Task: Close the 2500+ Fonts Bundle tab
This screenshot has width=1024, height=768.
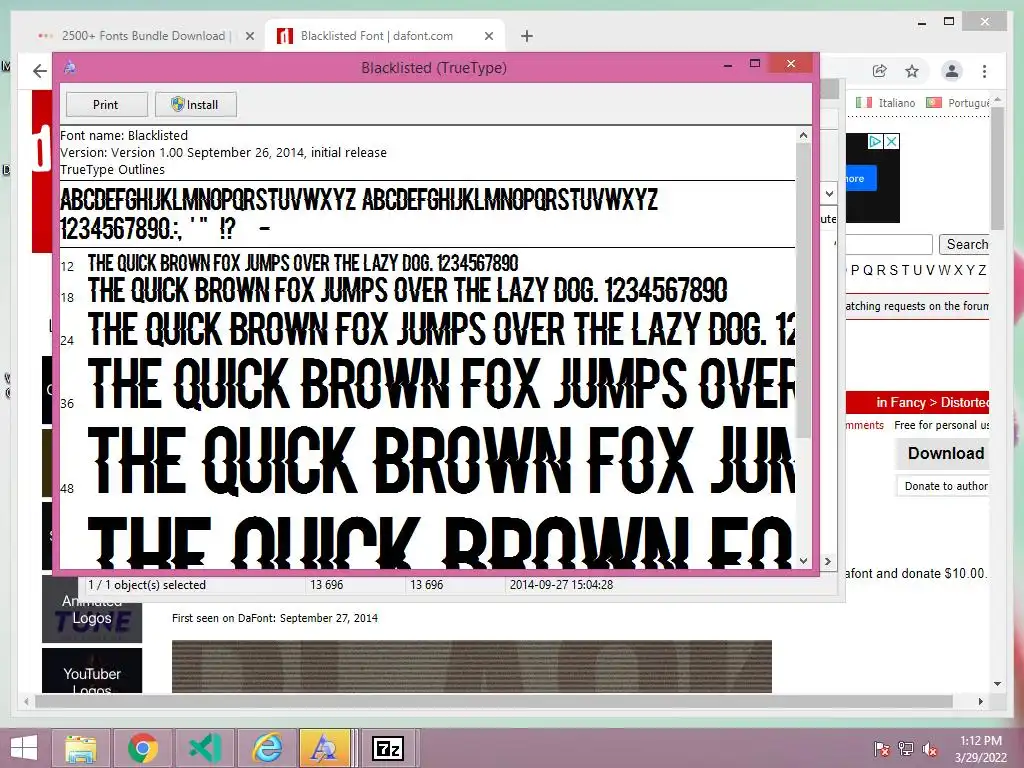Action: pyautogui.click(x=249, y=36)
